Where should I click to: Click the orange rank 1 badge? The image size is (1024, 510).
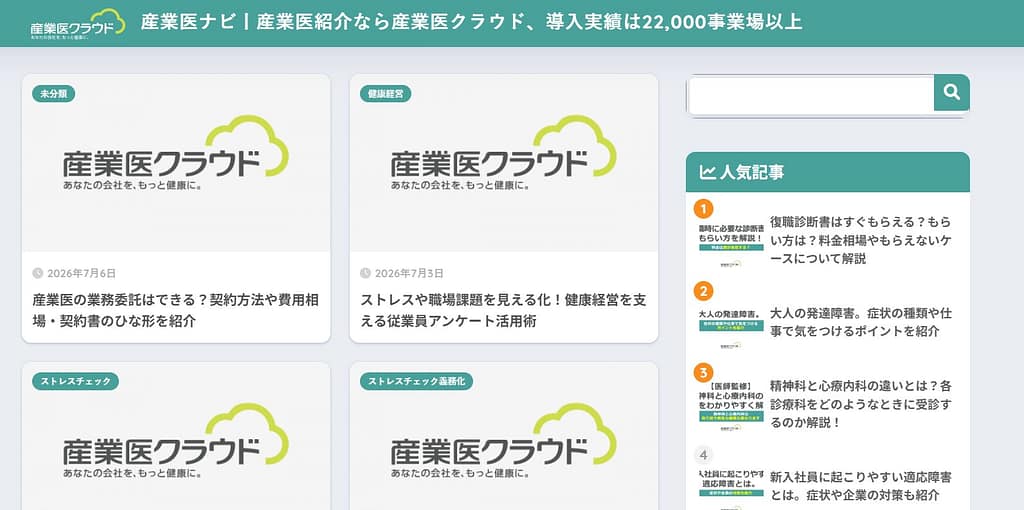click(703, 209)
